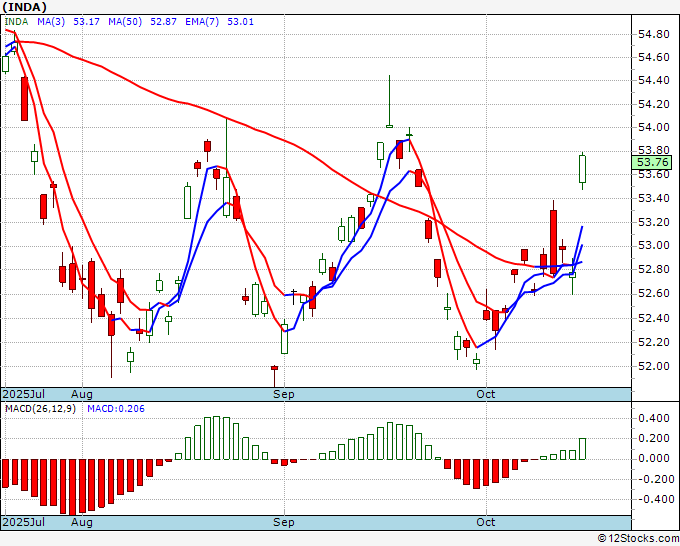680x546 pixels.
Task: Click Oct on the price chart axis
Action: pyautogui.click(x=485, y=394)
